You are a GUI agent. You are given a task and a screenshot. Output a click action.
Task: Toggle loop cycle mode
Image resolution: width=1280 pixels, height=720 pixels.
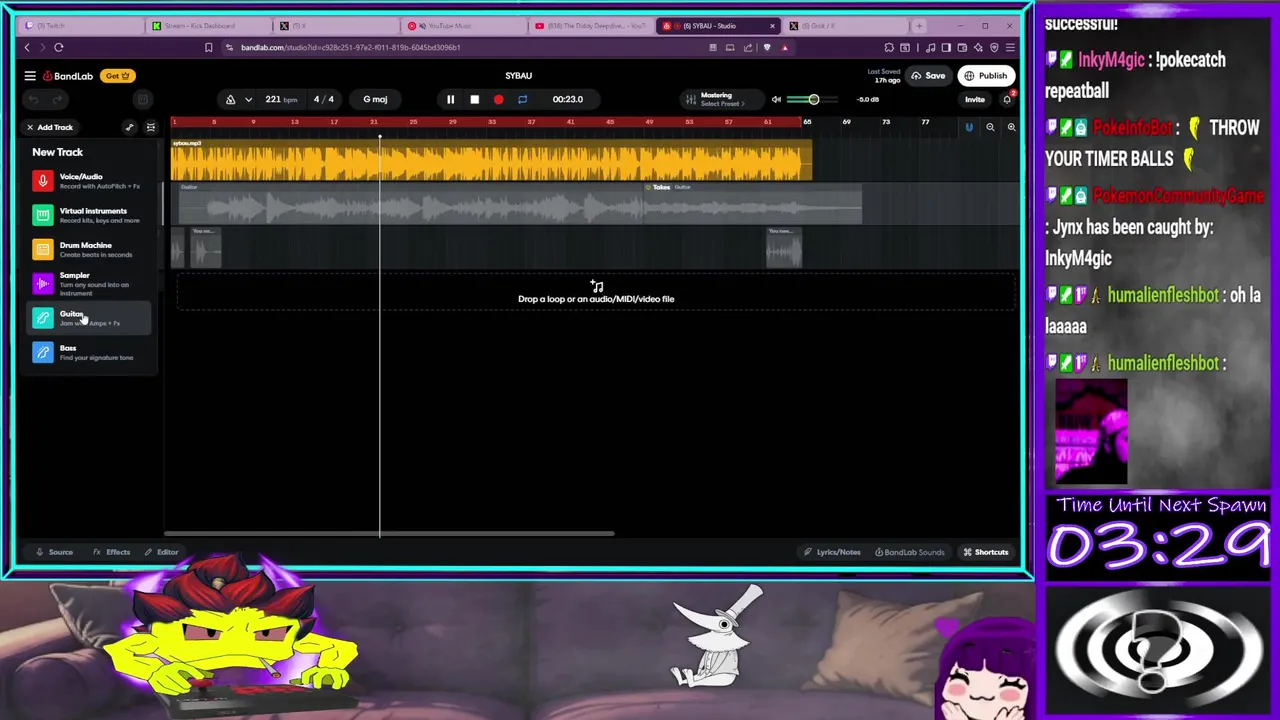click(522, 99)
